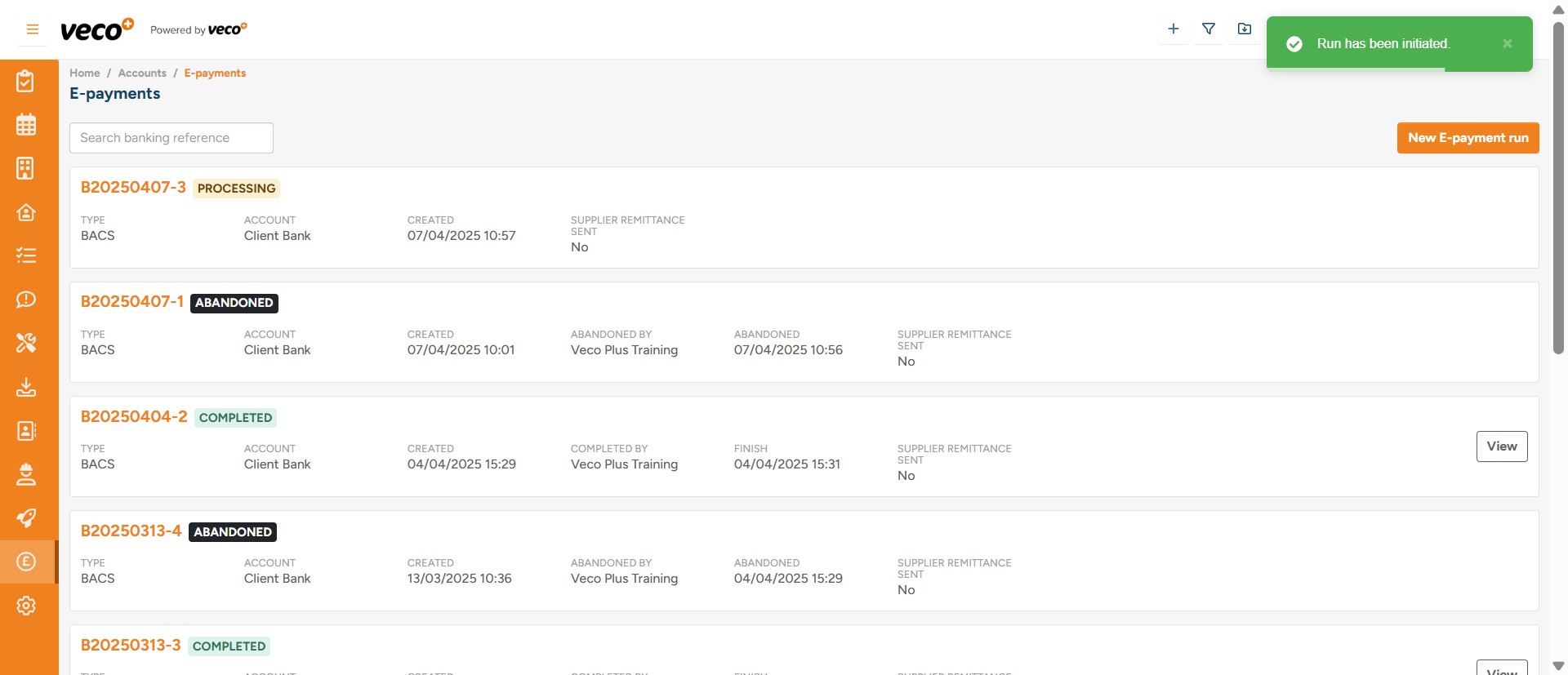Viewport: 1568px width, 675px height.
Task: Click the tools maintenance sidebar icon
Action: coord(26,343)
